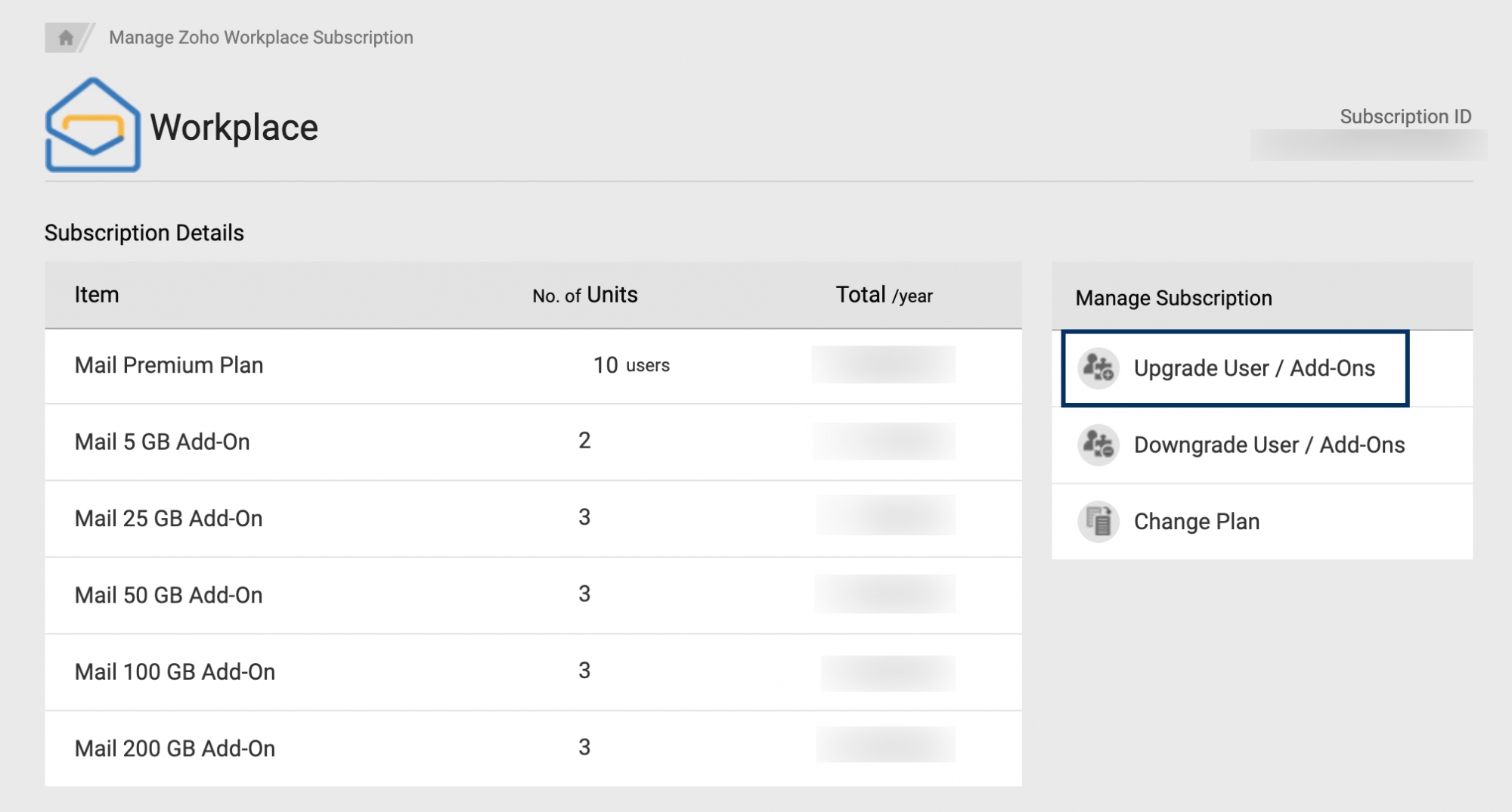Click the Subscription ID label

click(1405, 116)
